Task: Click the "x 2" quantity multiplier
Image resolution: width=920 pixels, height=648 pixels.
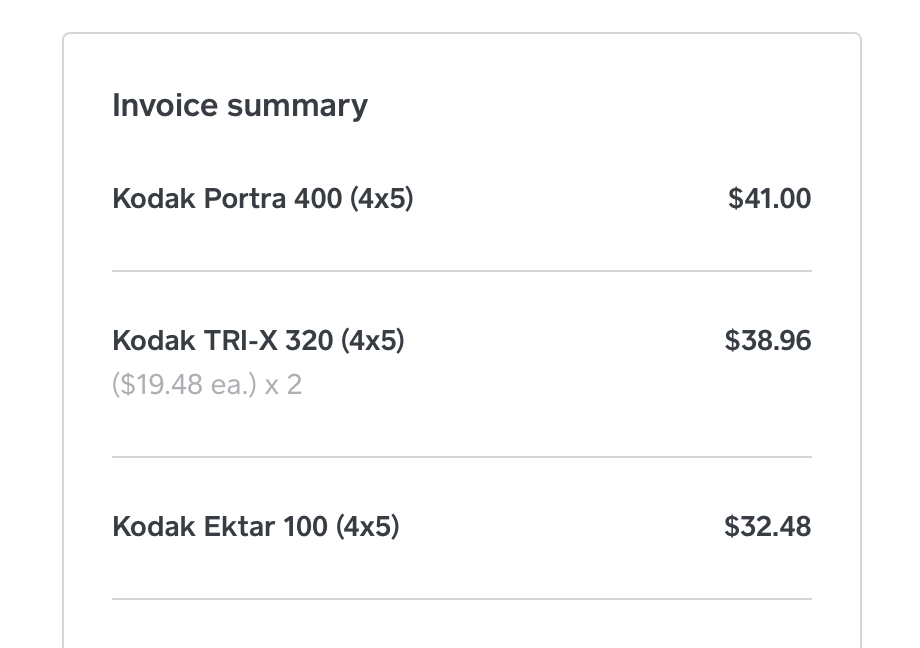Action: (x=283, y=385)
